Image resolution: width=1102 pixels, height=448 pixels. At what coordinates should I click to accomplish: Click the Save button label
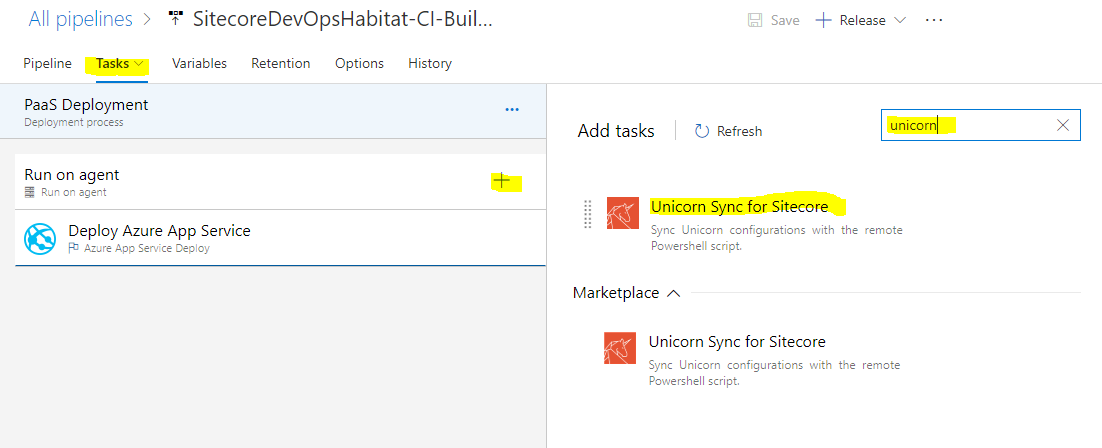tap(785, 20)
